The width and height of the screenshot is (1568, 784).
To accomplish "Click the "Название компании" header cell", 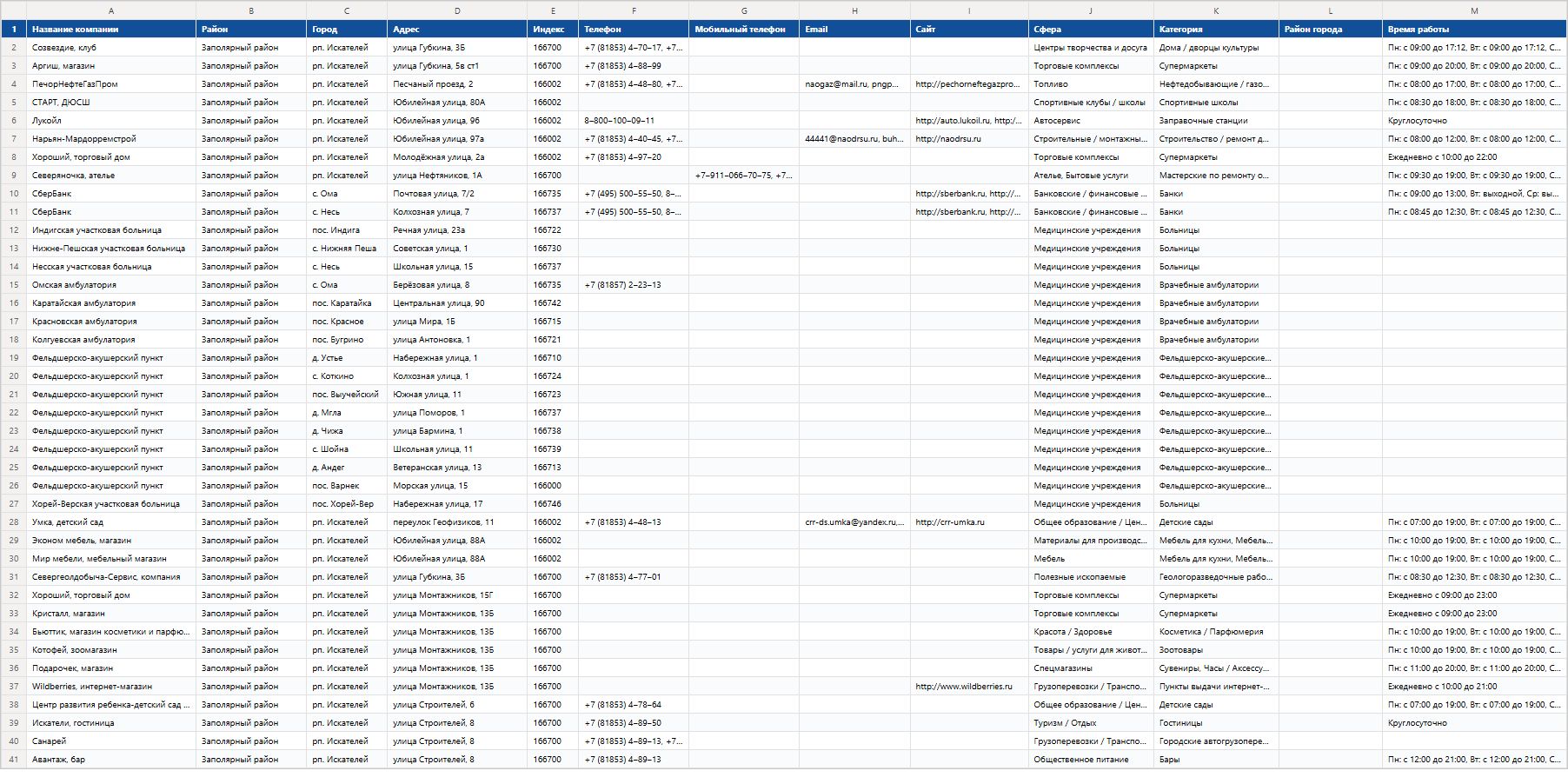I will click(111, 30).
